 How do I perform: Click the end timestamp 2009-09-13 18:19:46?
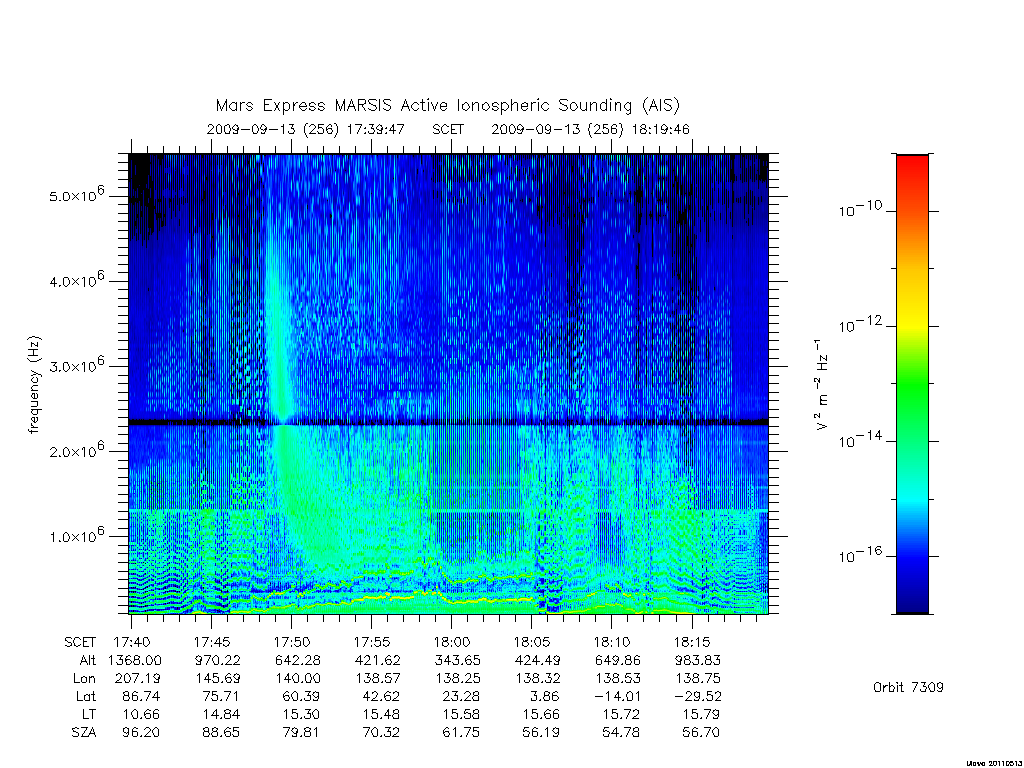coord(590,129)
